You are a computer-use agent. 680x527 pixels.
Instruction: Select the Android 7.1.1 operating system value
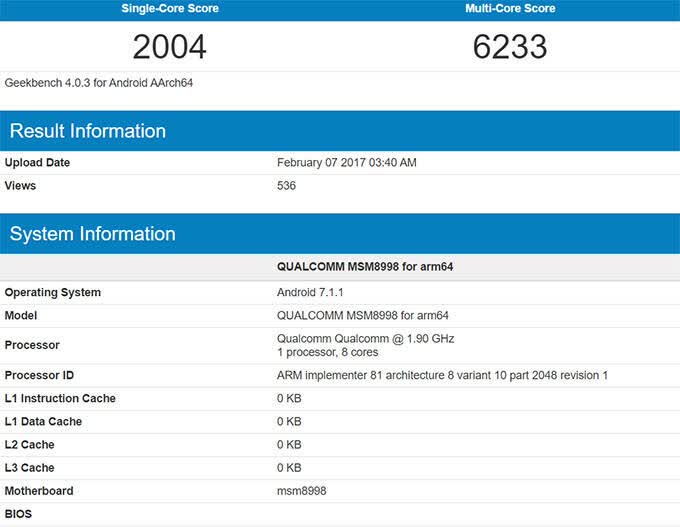(310, 292)
